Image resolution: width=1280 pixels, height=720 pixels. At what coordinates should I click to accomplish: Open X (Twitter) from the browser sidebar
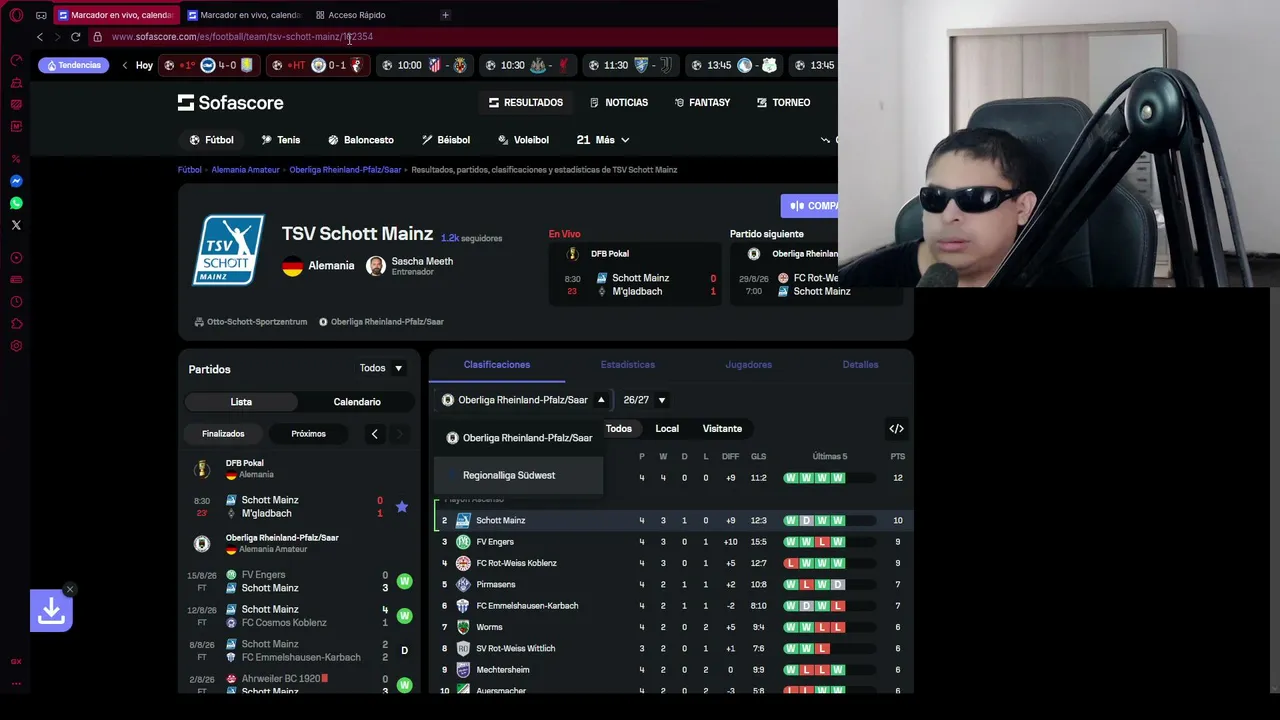pos(16,225)
